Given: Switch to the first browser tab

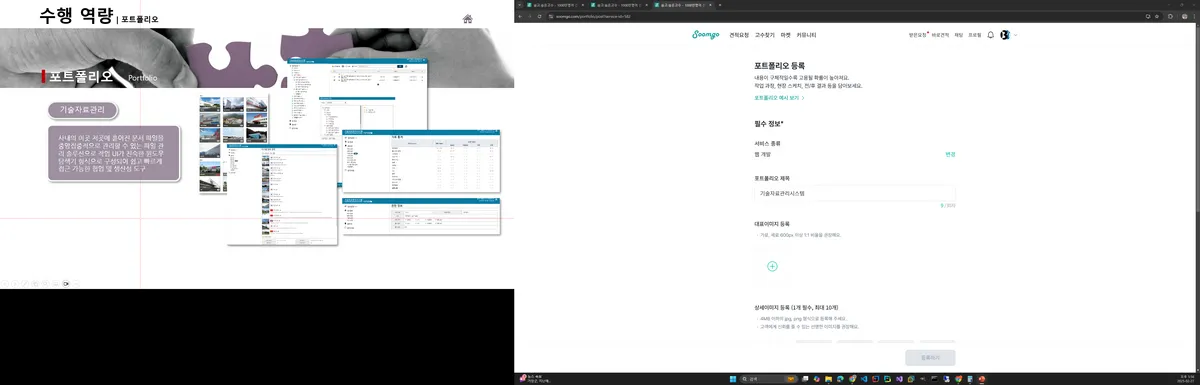Looking at the screenshot, I should pos(554,5).
